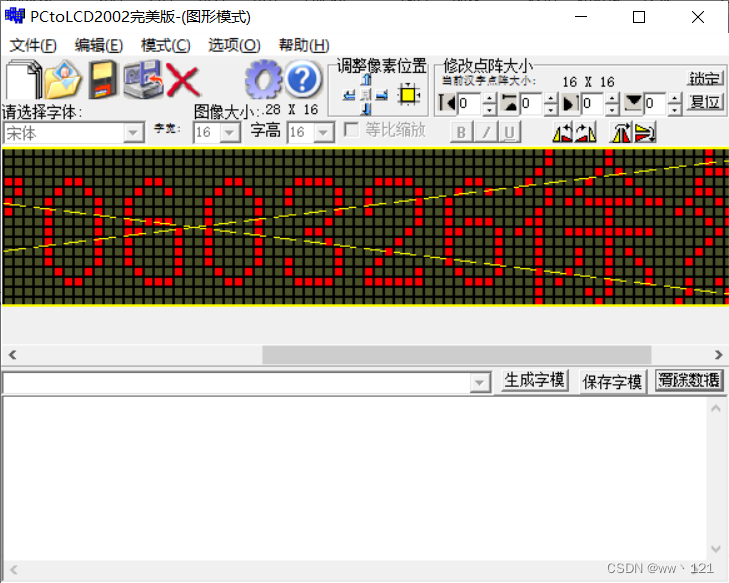Screen dimensions: 729x583
Task: Increase the left-edge value with up spinner
Action: coord(489,98)
